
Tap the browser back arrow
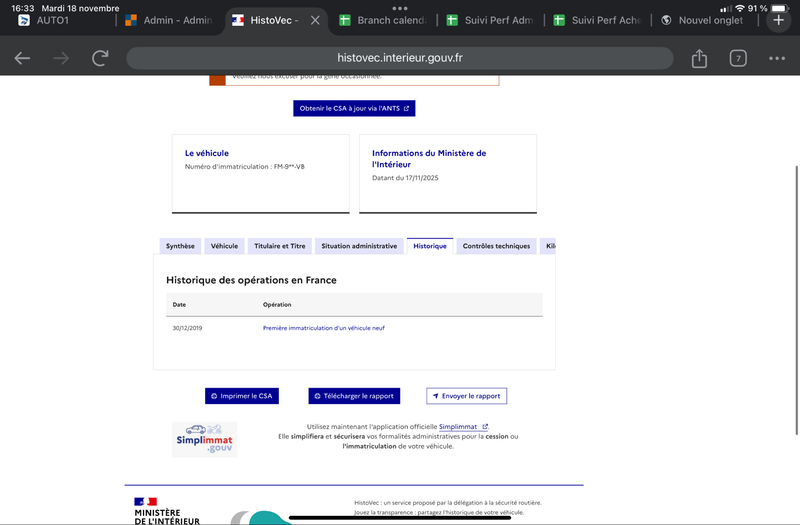22,59
